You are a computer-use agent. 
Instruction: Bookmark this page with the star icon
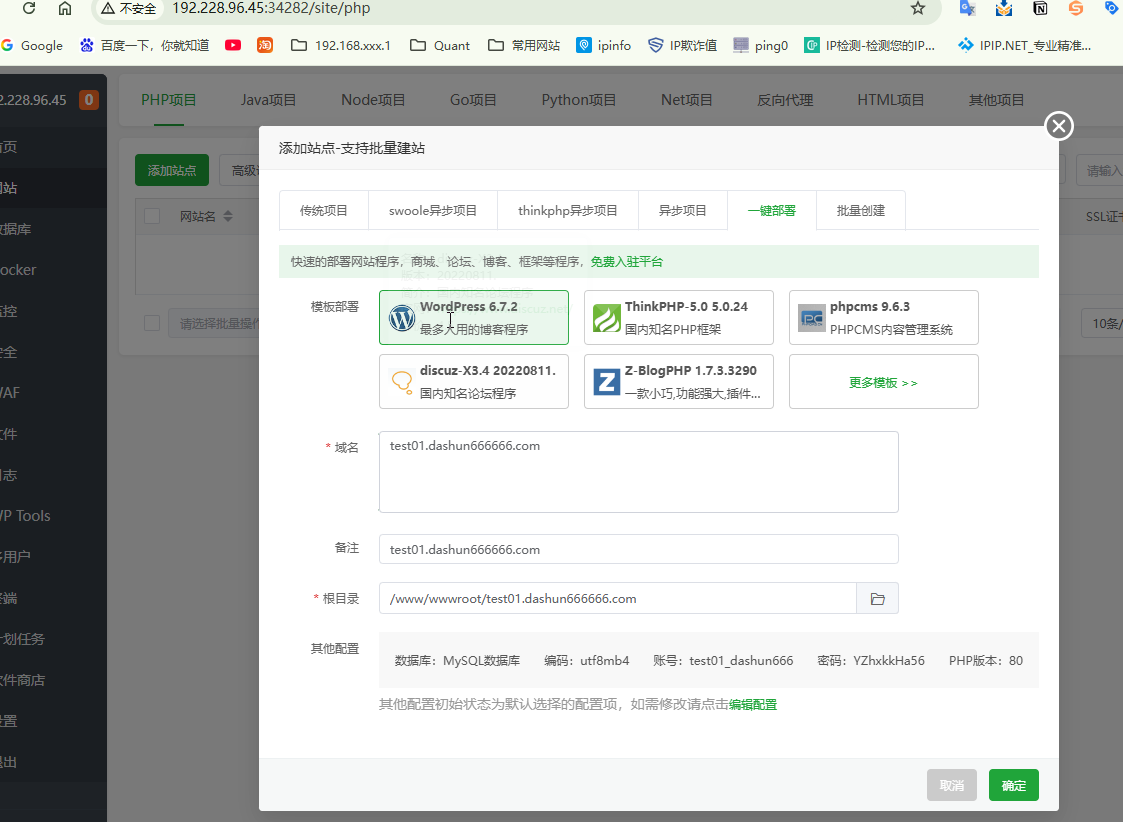pyautogui.click(x=917, y=9)
